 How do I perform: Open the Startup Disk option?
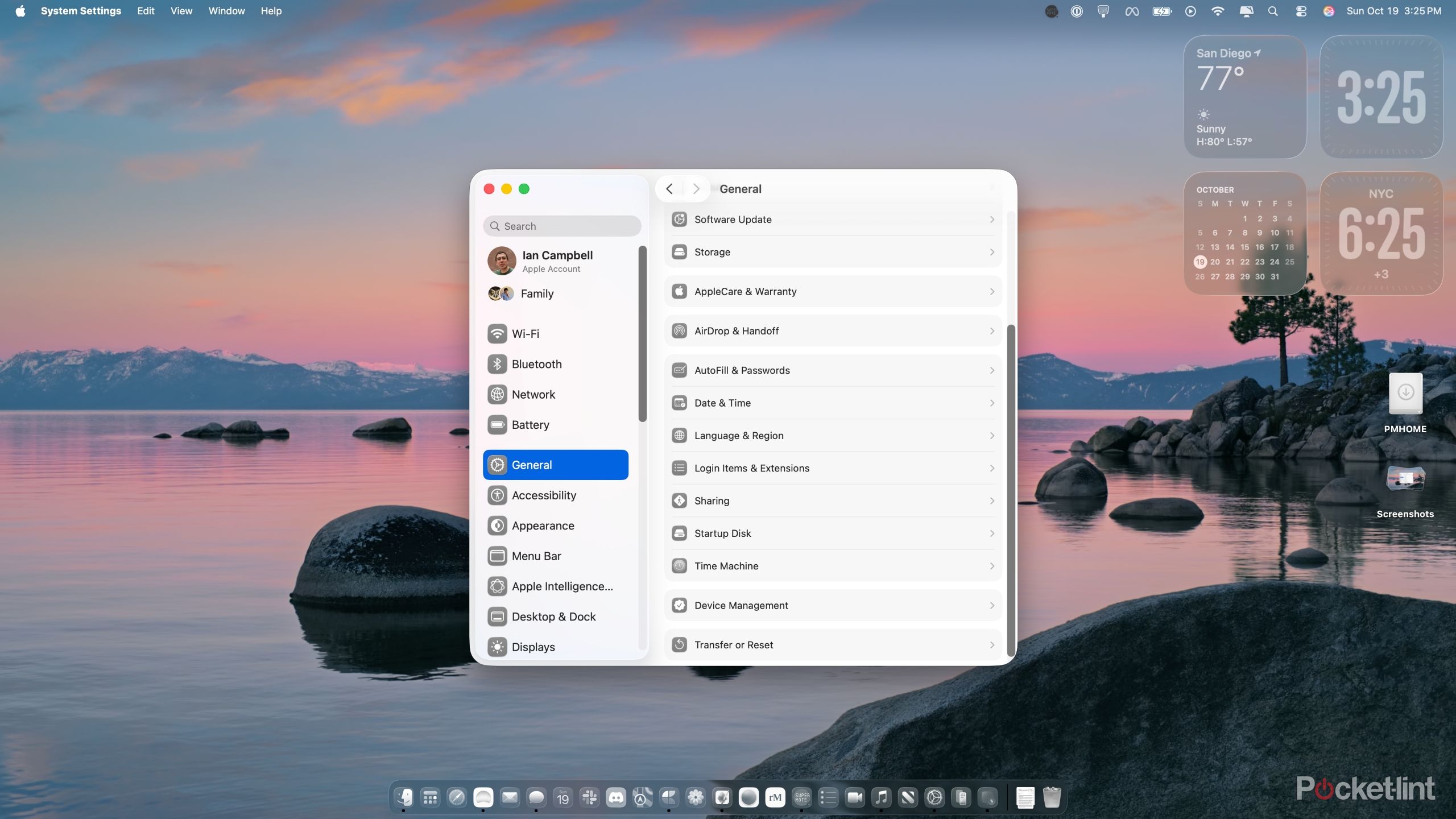point(833,533)
